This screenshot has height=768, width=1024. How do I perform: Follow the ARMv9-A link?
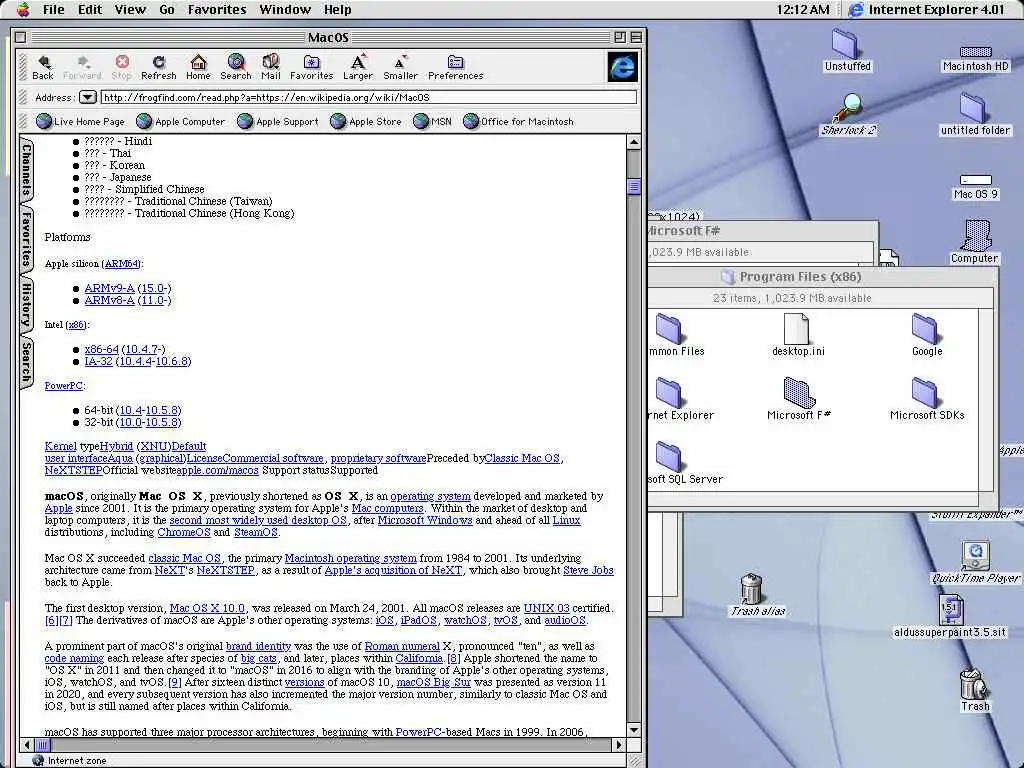109,288
